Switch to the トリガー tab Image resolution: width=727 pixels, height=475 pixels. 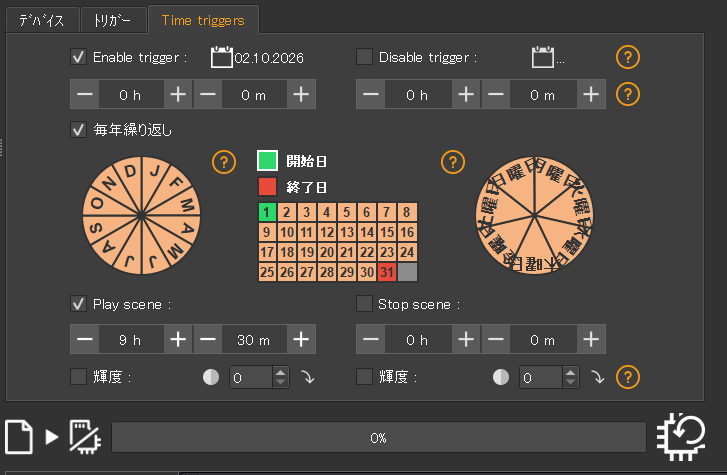click(111, 19)
